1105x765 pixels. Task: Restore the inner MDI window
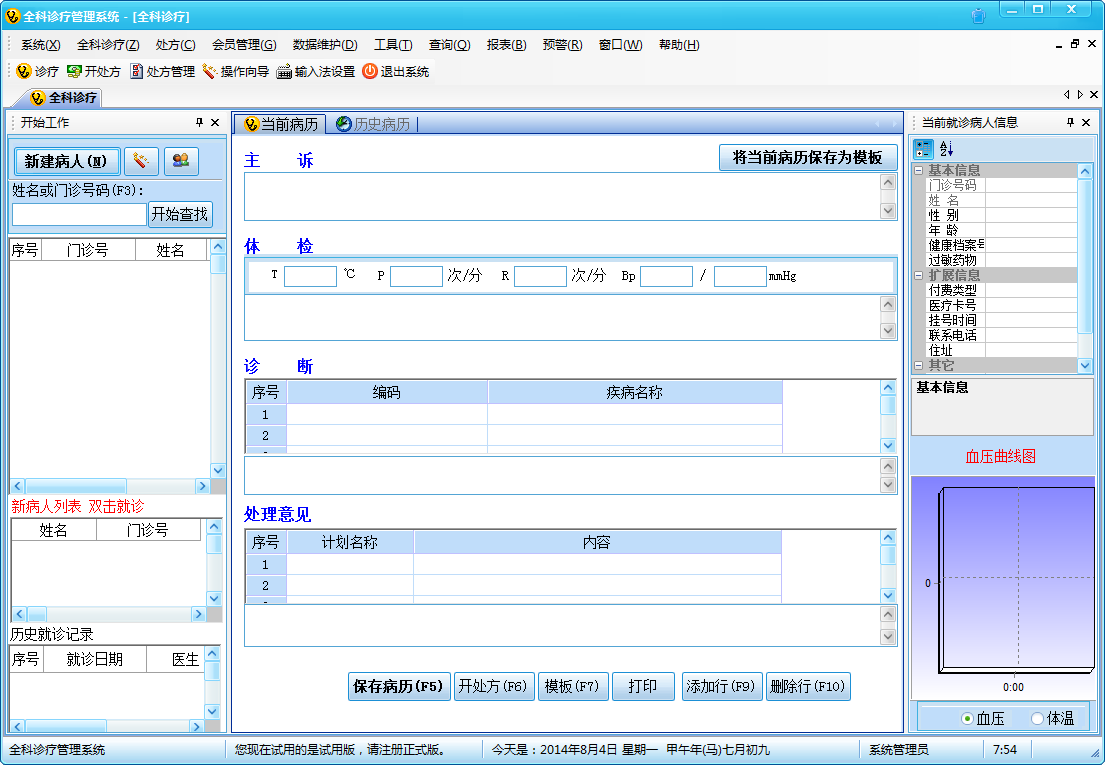tap(1075, 44)
